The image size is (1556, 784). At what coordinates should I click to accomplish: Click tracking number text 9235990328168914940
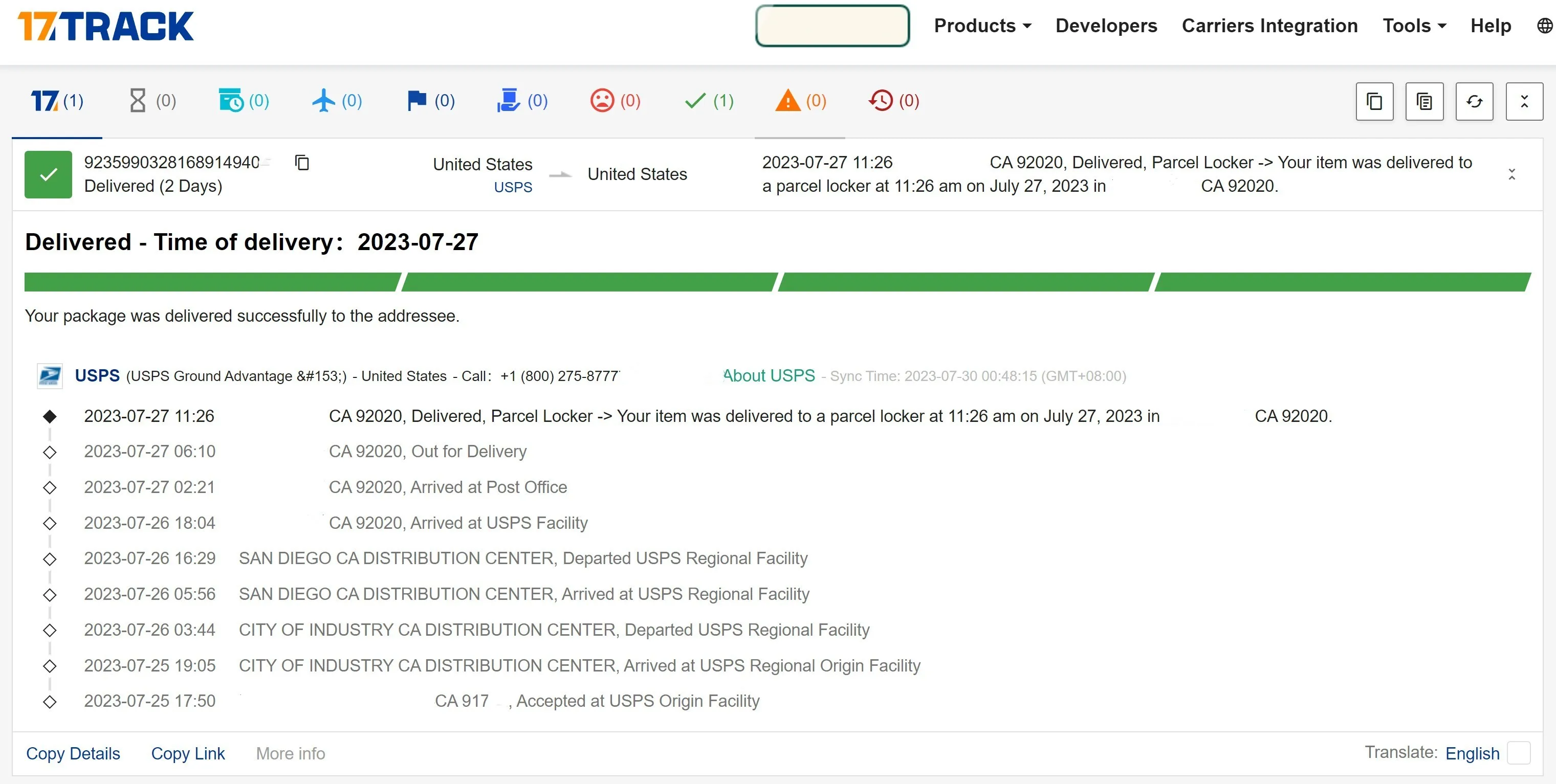[172, 162]
